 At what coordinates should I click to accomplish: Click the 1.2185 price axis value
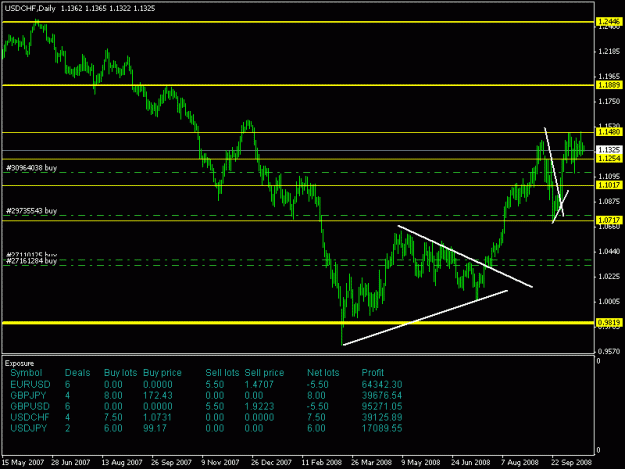[609, 51]
